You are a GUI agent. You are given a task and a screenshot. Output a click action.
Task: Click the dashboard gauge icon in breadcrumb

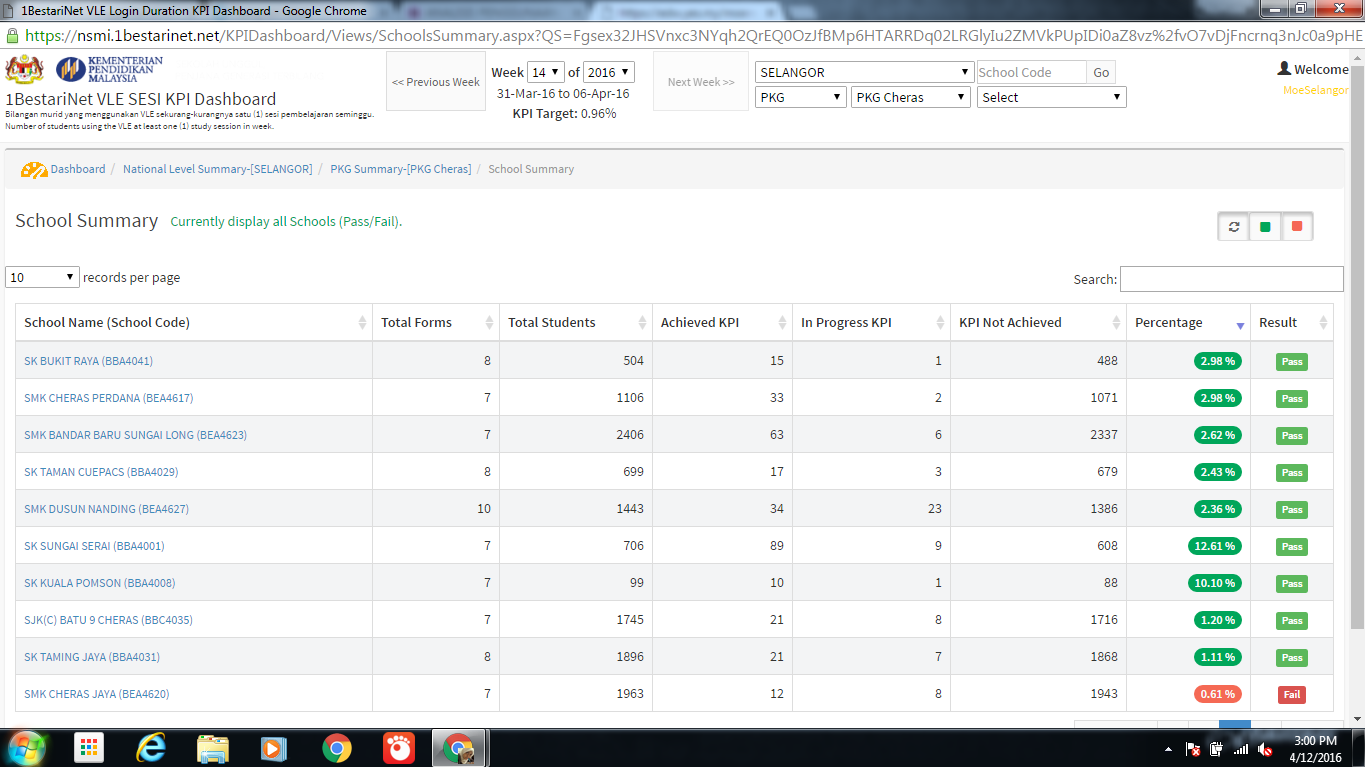click(34, 170)
